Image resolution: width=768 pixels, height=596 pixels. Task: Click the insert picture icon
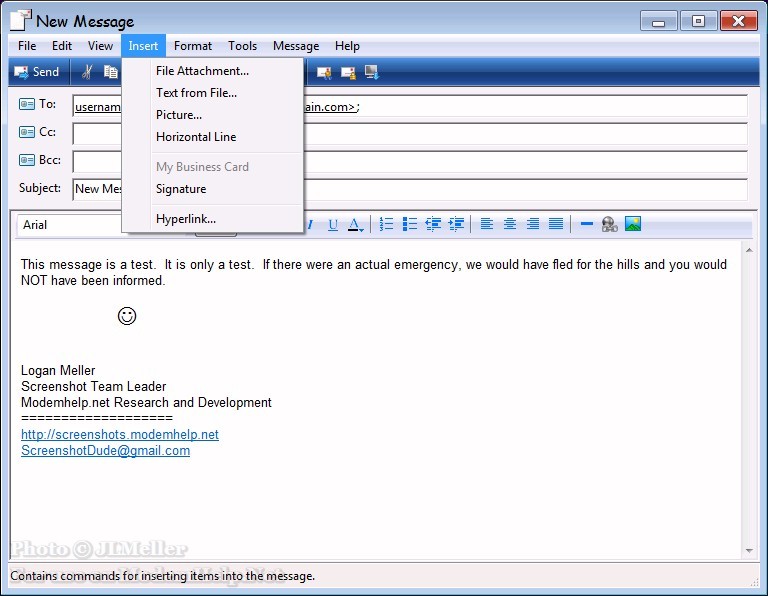(x=633, y=225)
